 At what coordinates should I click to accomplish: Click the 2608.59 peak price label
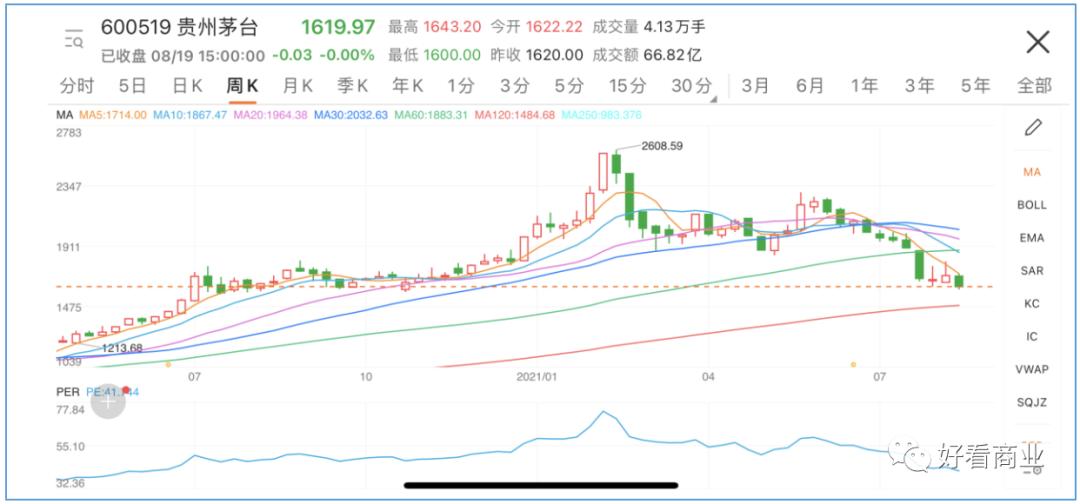(662, 146)
